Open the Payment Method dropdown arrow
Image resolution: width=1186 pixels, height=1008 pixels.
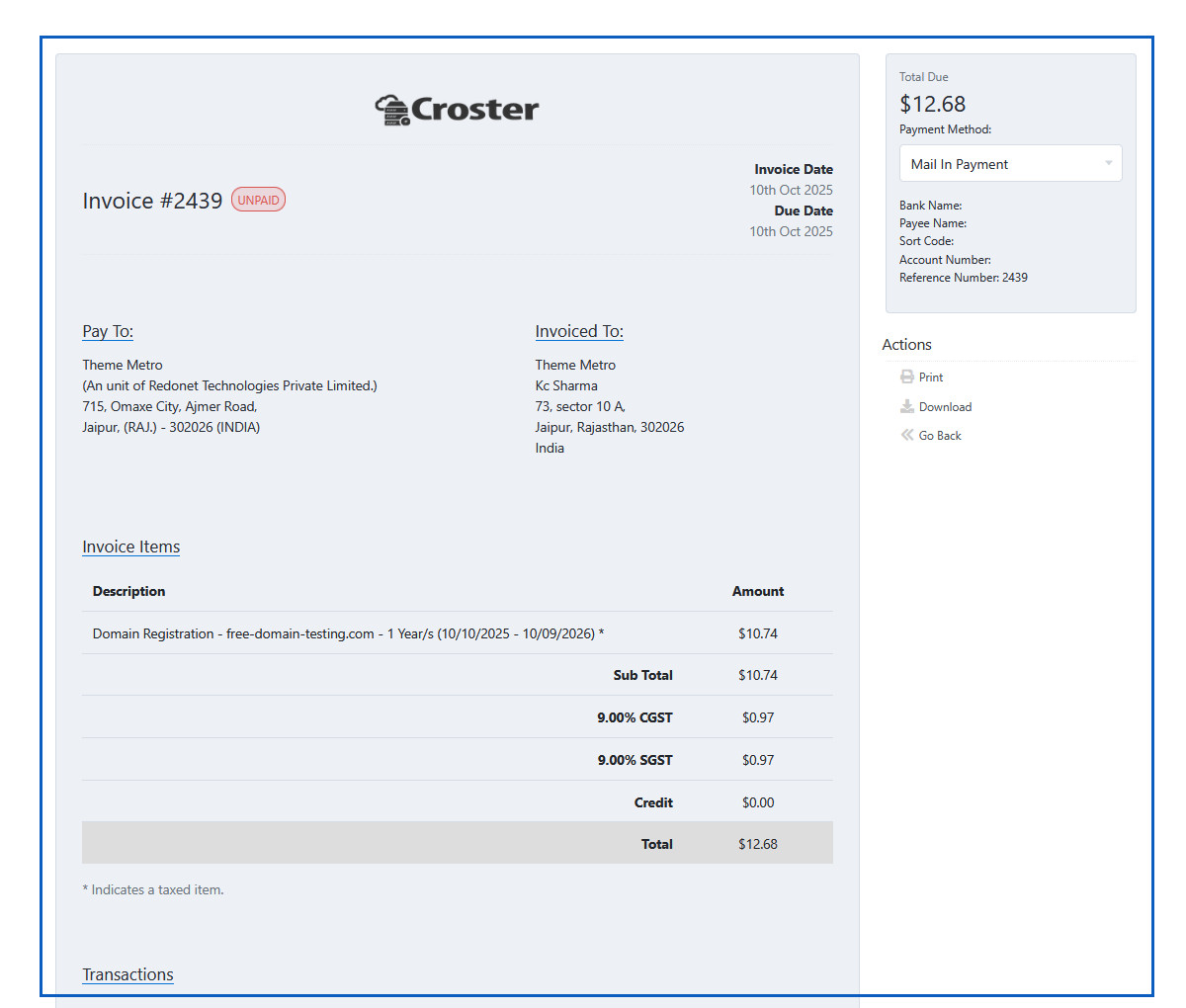(1108, 164)
